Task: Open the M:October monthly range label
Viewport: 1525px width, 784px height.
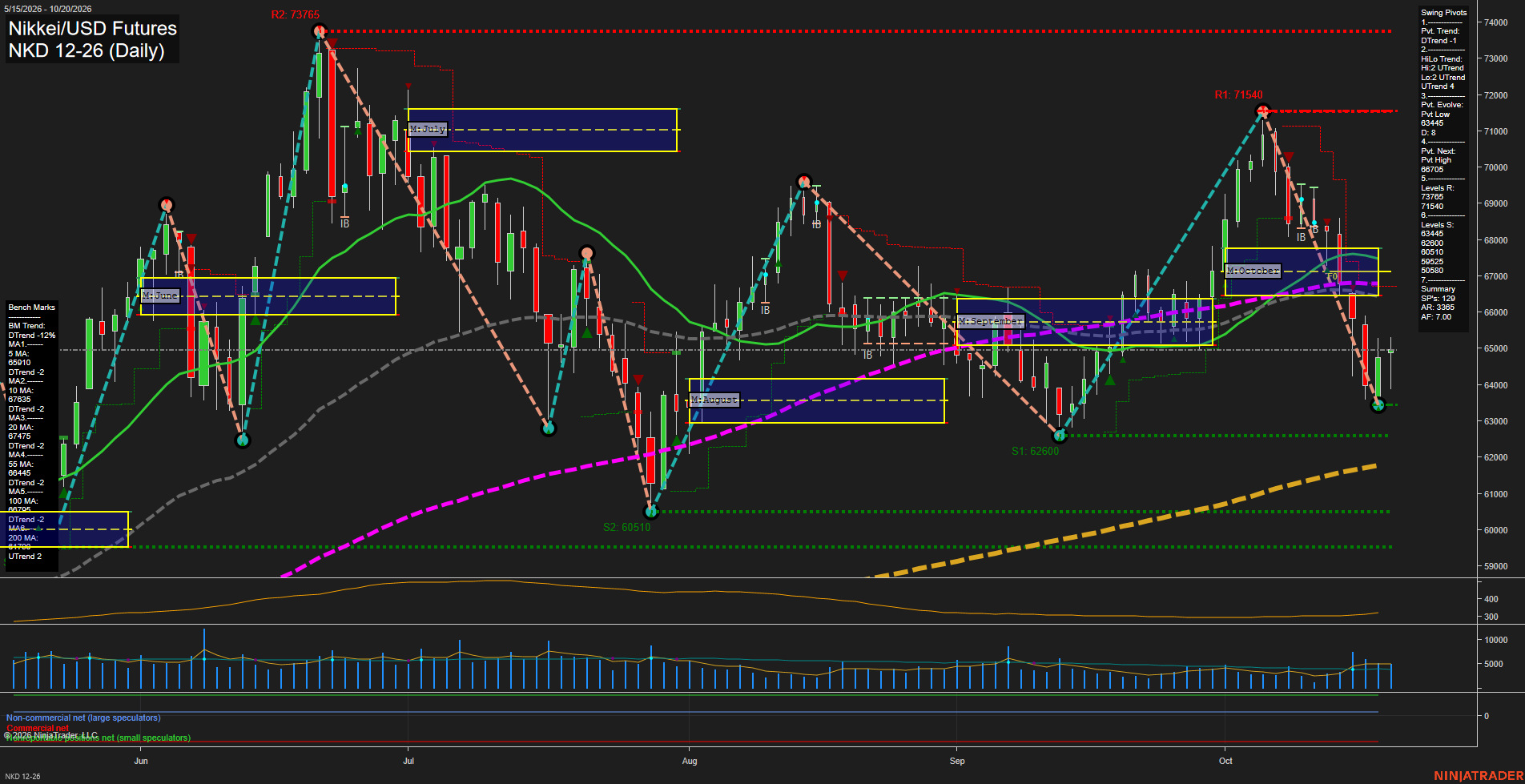Action: coord(1253,271)
